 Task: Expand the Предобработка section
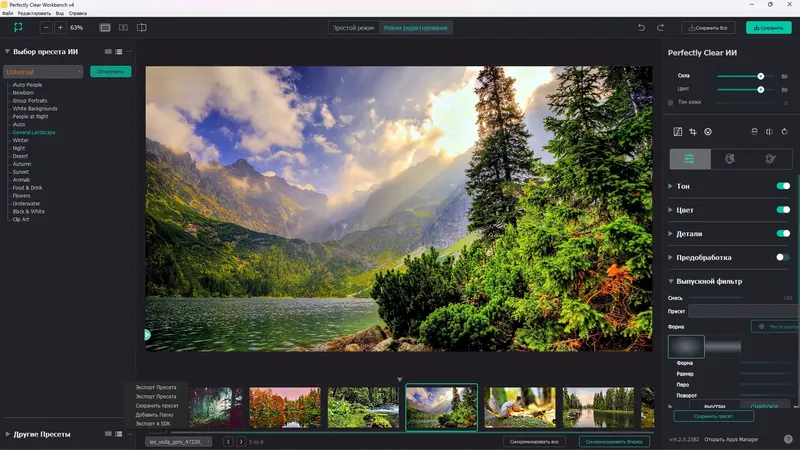(x=670, y=257)
